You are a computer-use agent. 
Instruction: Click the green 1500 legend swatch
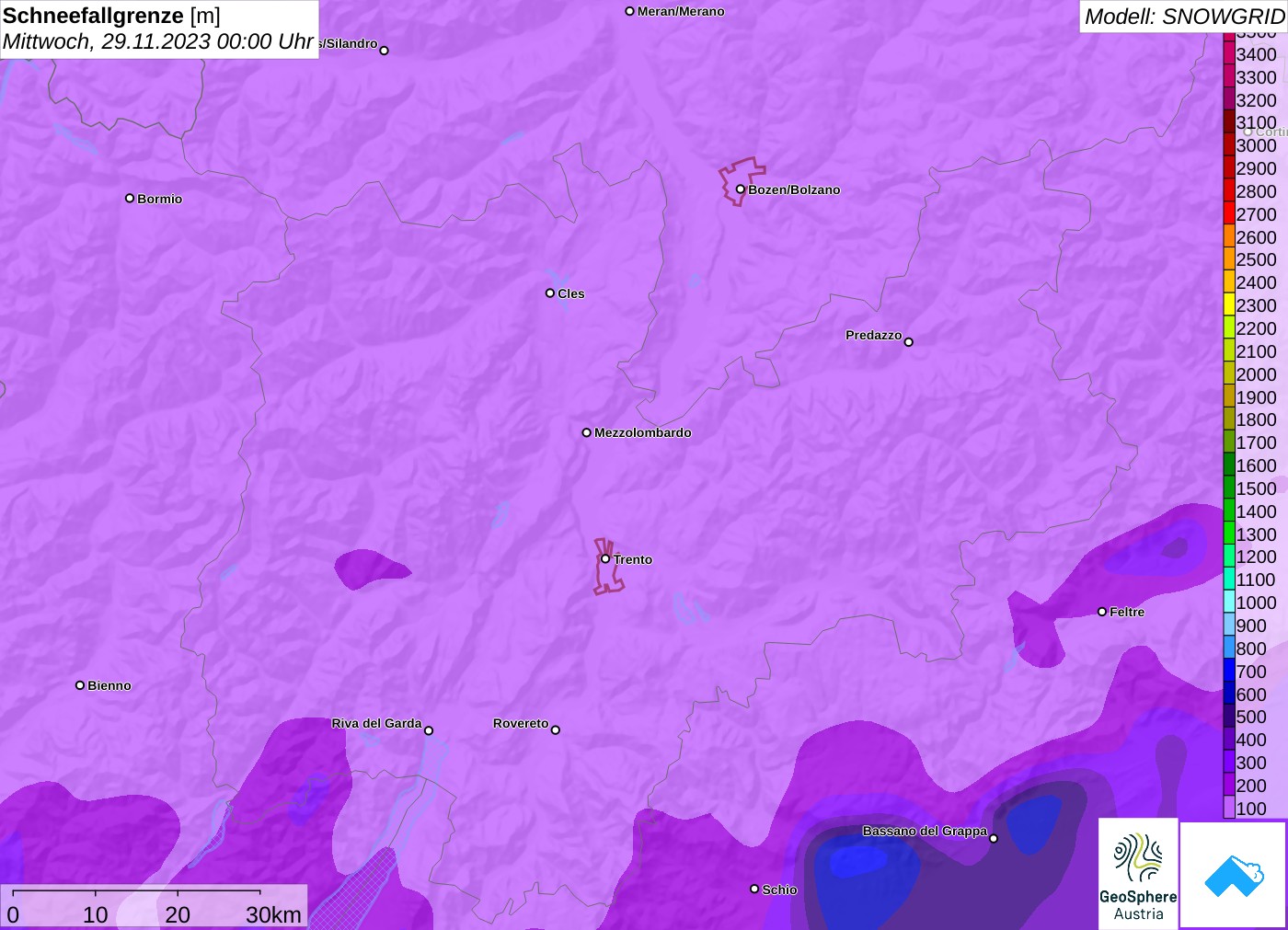coord(1229,488)
